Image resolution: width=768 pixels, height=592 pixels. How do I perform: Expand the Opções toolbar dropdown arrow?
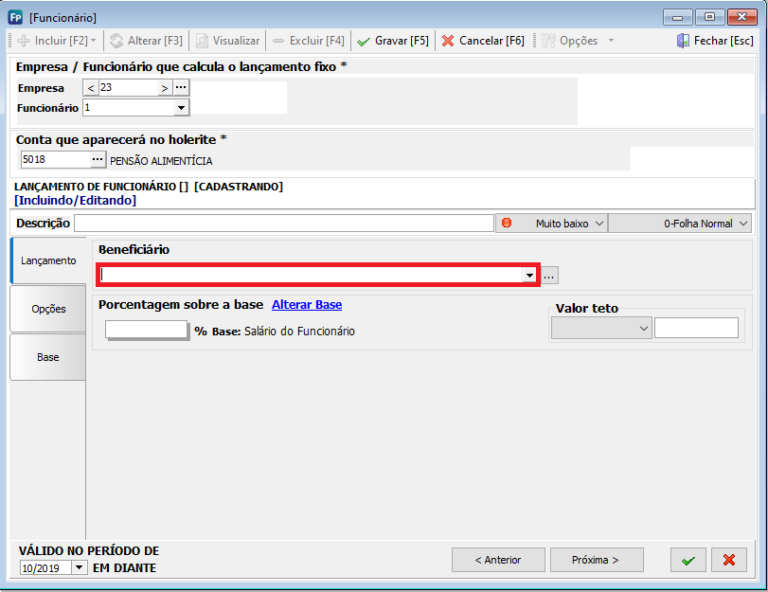(x=611, y=41)
